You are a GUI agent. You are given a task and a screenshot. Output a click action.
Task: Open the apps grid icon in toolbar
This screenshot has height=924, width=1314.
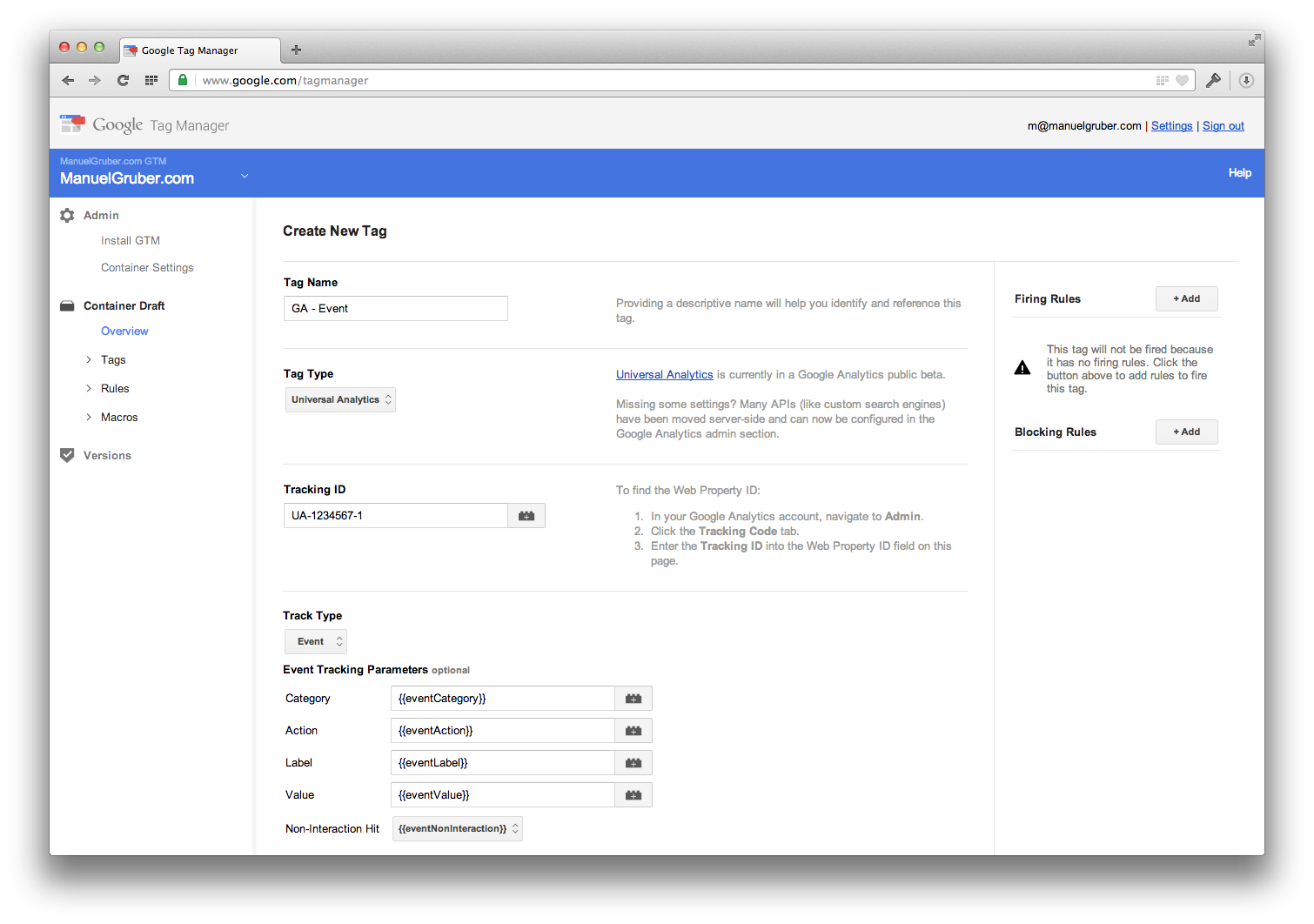pos(151,80)
